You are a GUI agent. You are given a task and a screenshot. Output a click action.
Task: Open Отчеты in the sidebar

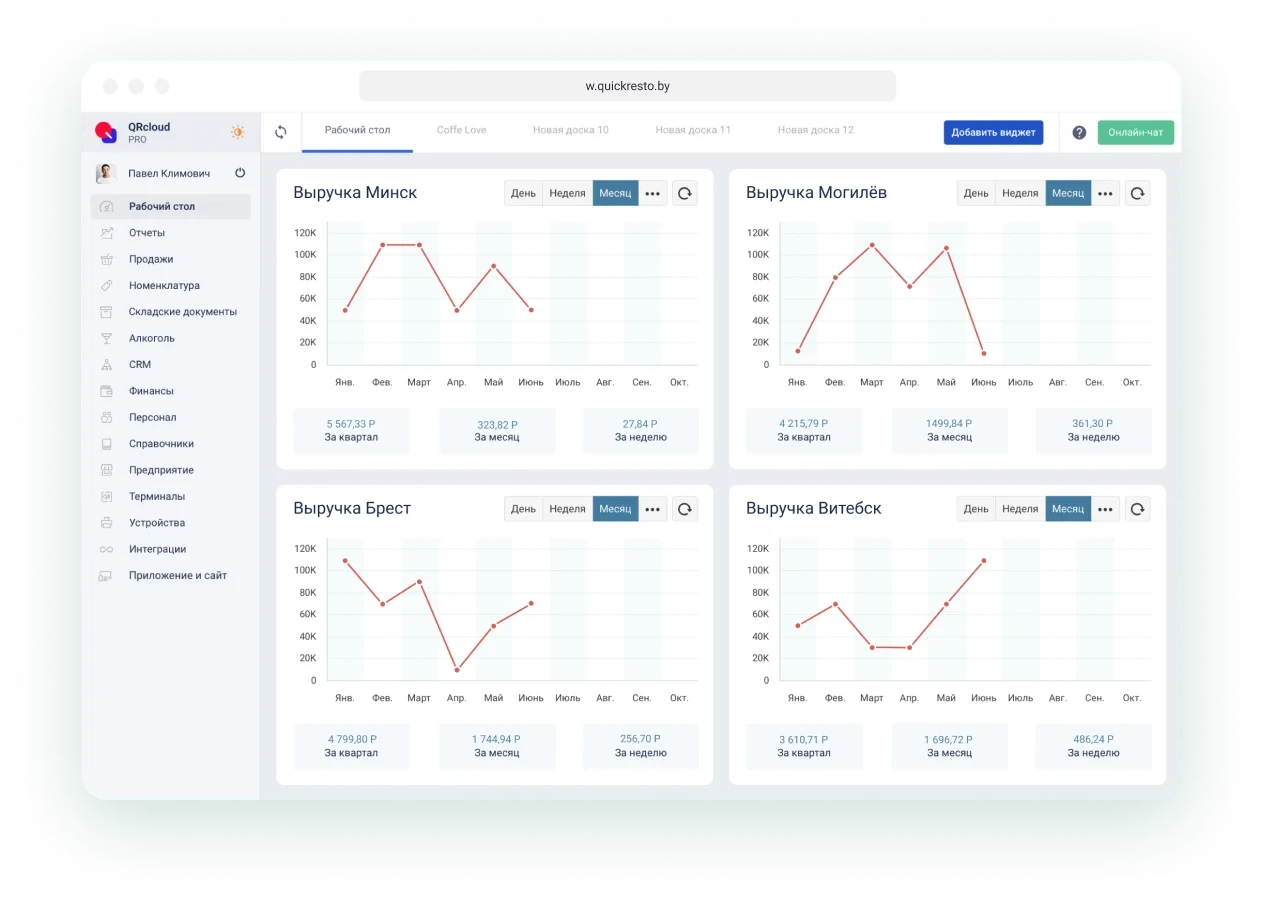tap(147, 233)
